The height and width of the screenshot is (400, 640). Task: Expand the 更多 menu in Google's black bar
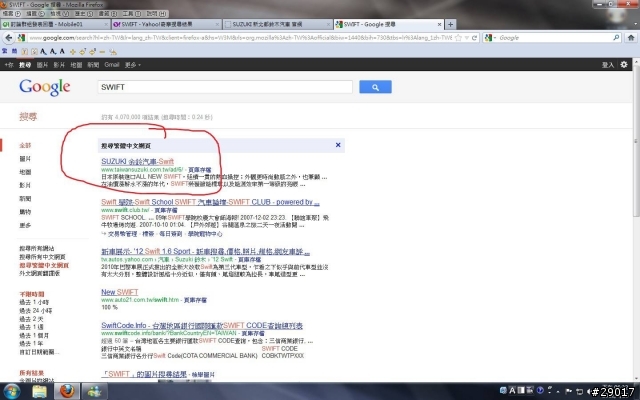point(133,65)
